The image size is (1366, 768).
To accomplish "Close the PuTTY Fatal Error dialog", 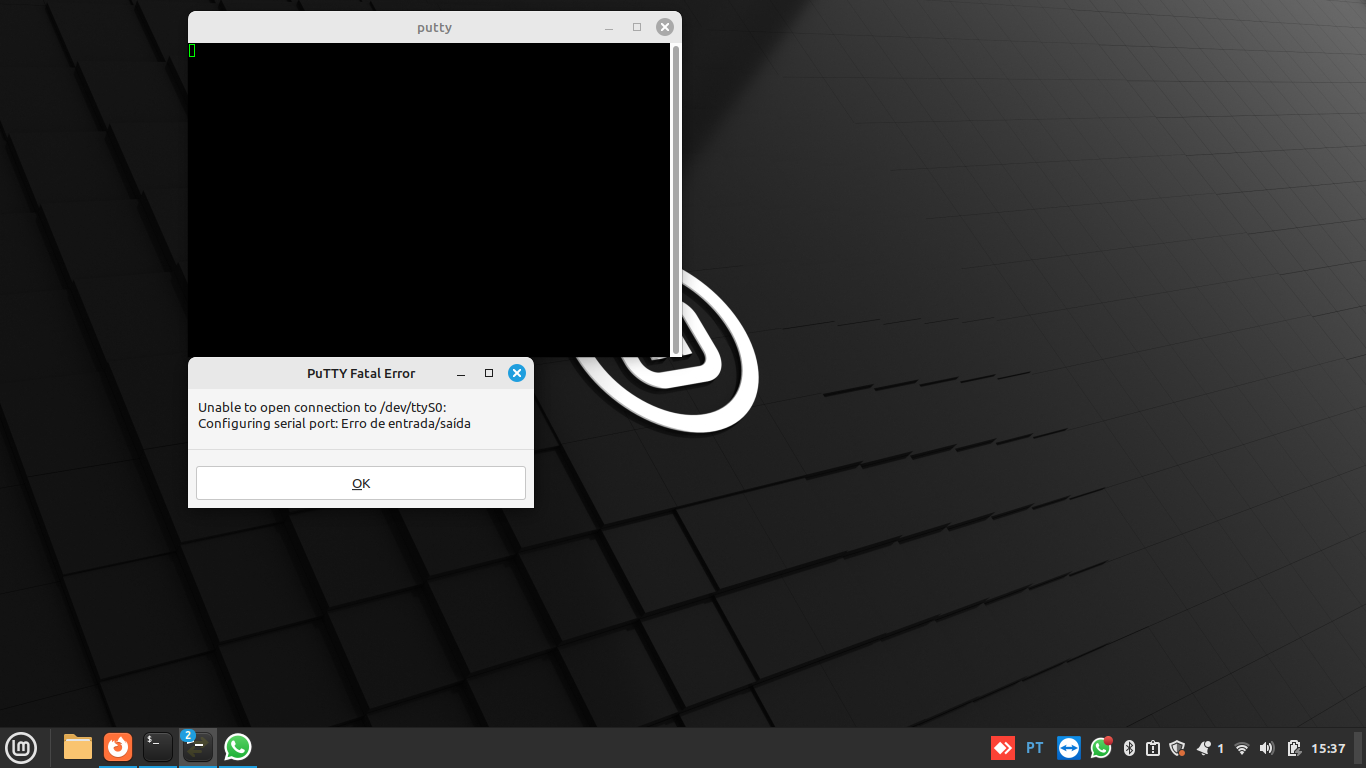I will coord(517,373).
